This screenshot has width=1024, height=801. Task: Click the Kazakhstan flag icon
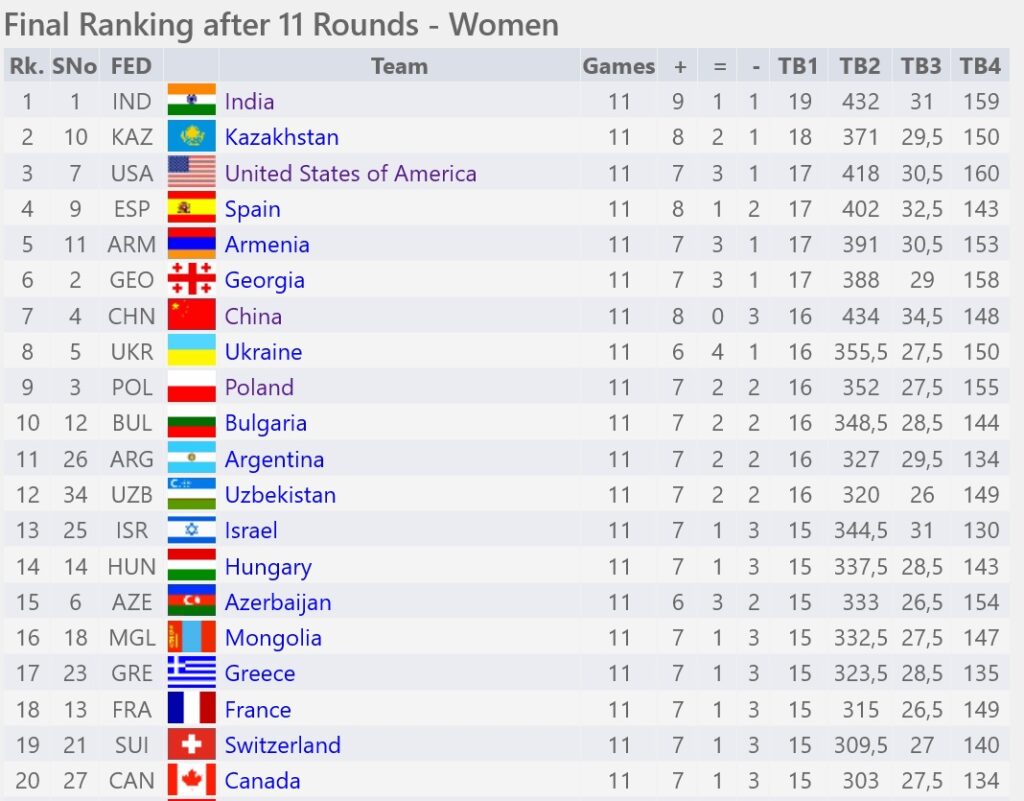pos(191,136)
